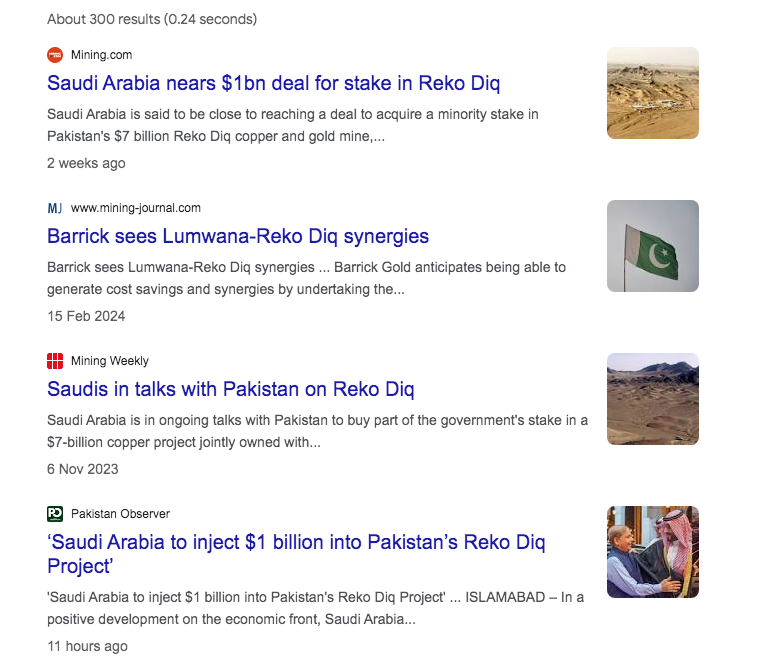Click 'About 300 results' stats text
Screen dimensions: 779x671
[152, 19]
